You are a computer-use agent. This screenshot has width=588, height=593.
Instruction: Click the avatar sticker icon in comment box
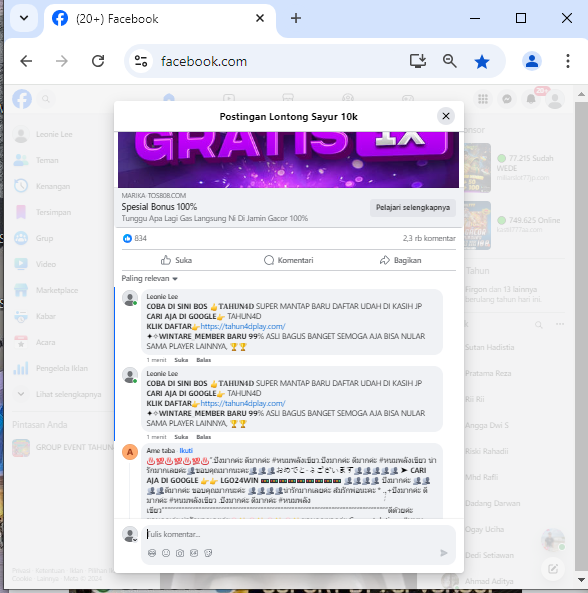[x=152, y=553]
